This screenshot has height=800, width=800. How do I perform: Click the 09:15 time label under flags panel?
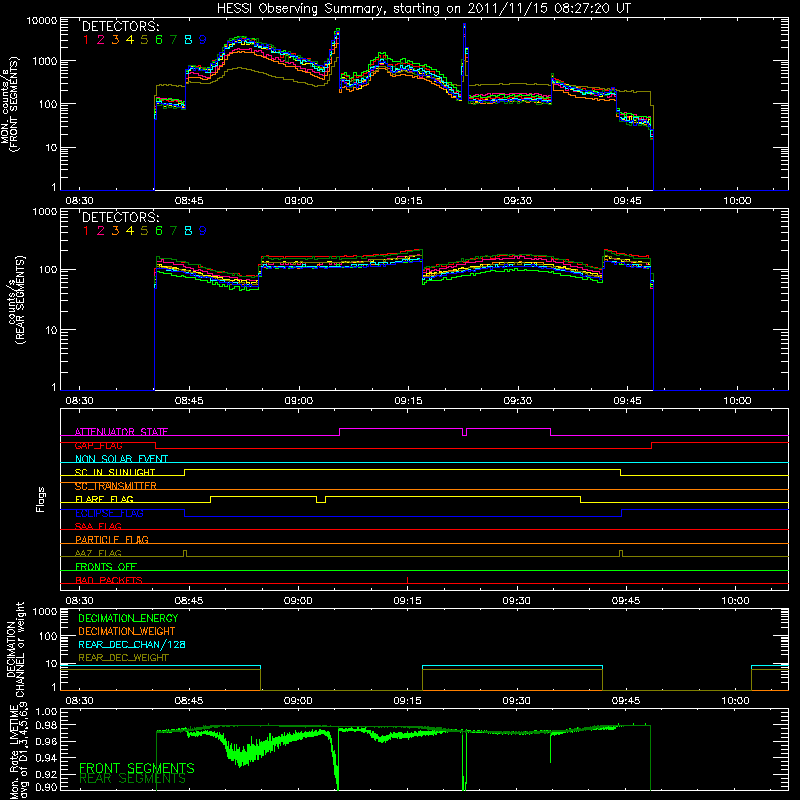pyautogui.click(x=407, y=601)
